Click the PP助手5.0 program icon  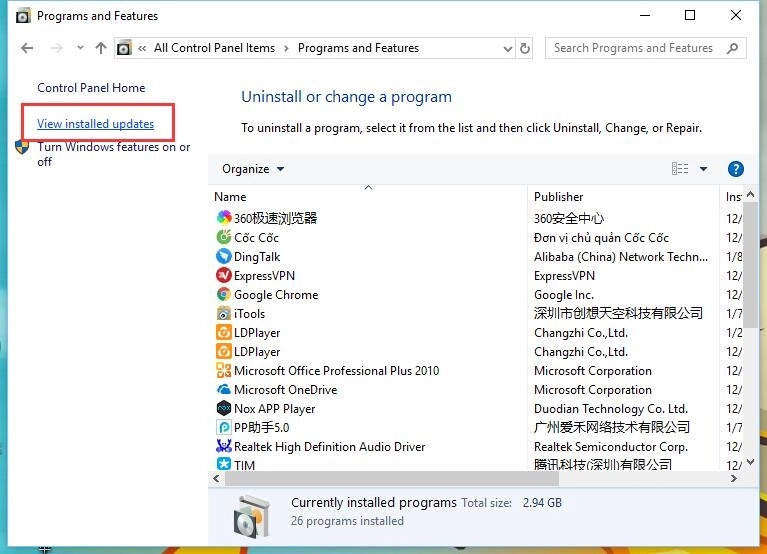[x=224, y=427]
